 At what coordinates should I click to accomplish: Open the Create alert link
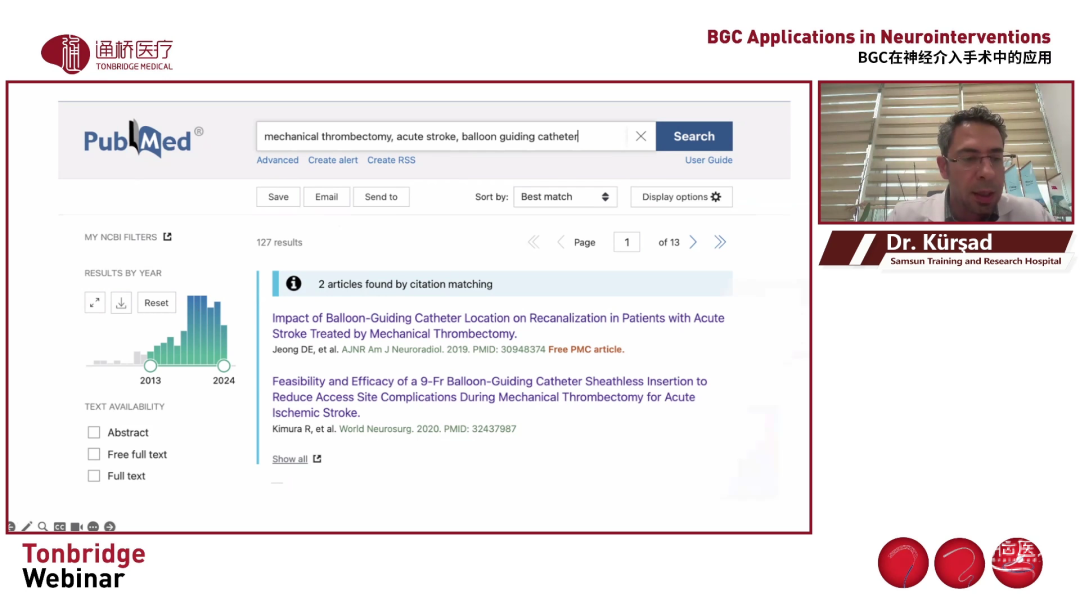[x=333, y=160]
